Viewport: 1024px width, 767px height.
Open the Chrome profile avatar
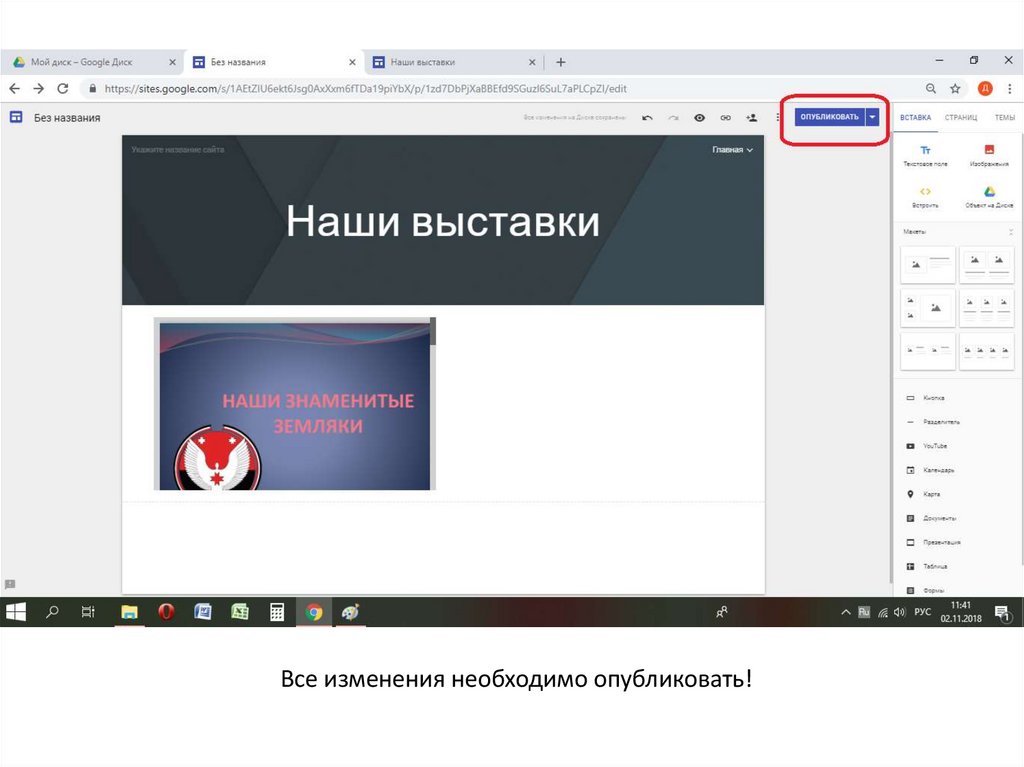[x=985, y=88]
